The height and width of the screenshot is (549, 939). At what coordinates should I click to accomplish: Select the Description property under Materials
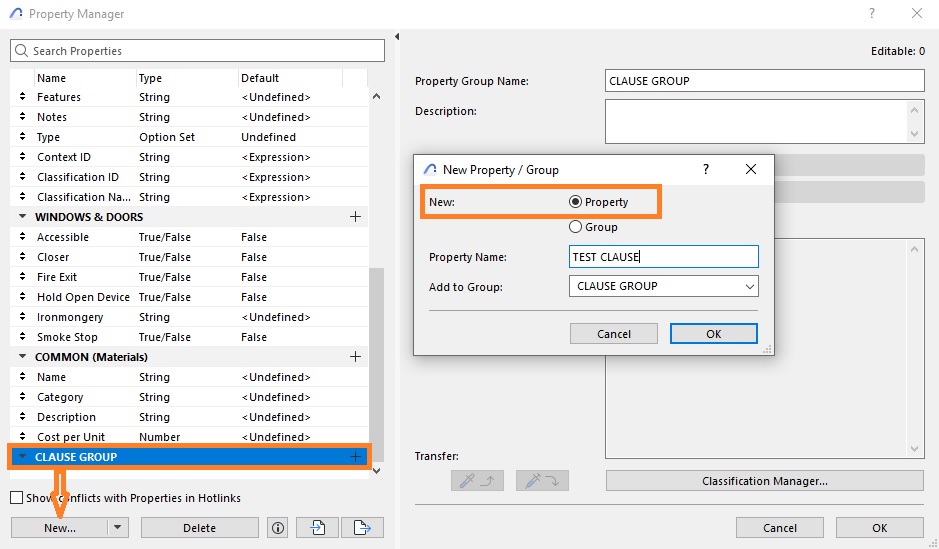[x=189, y=417]
